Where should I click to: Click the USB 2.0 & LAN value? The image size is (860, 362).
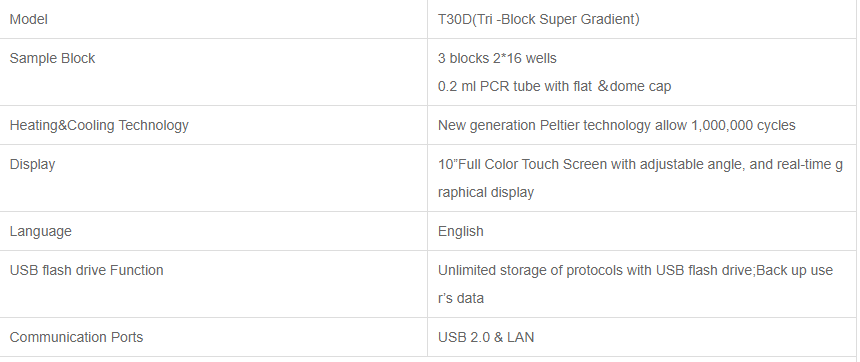pos(485,337)
